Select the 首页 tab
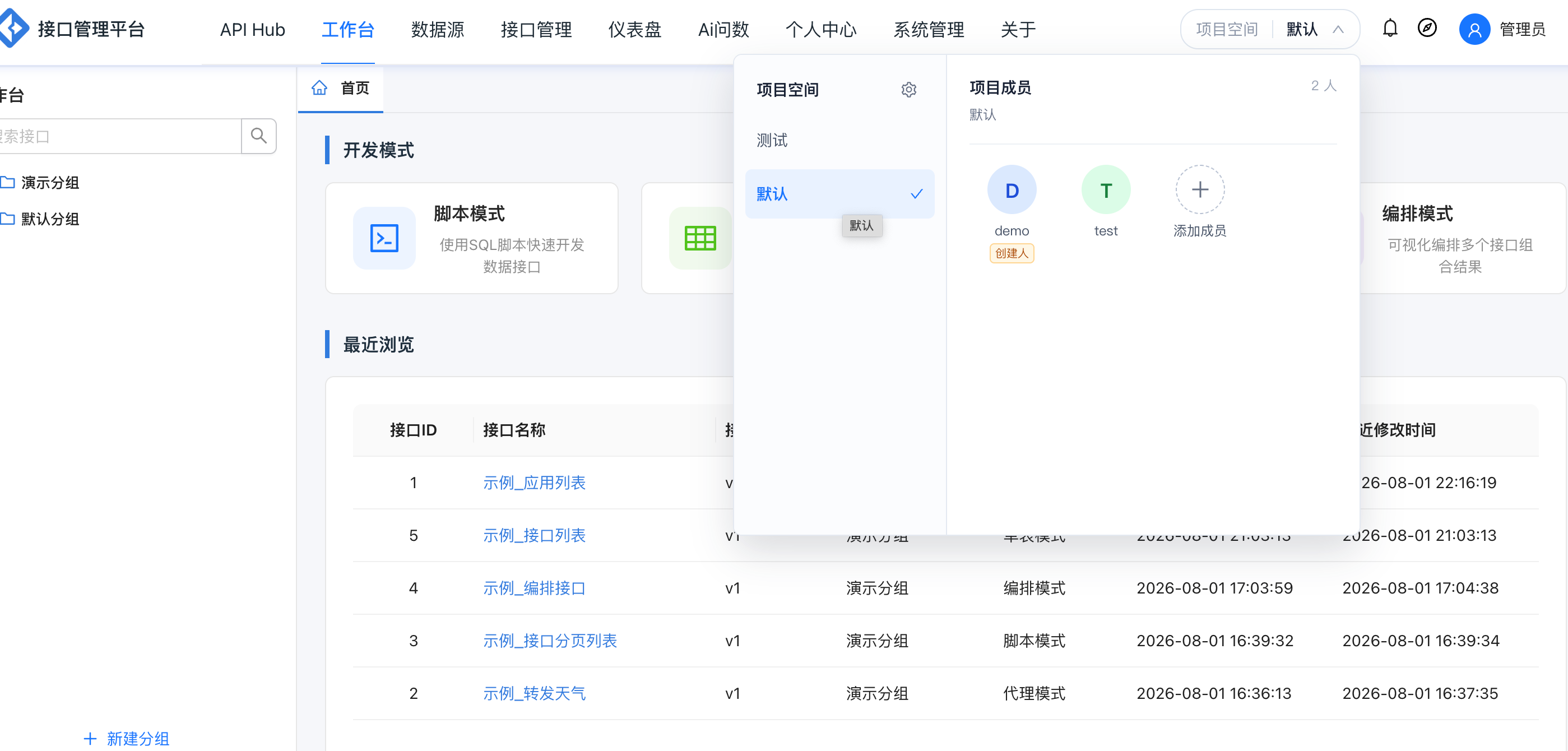The width and height of the screenshot is (1568, 751). point(341,89)
